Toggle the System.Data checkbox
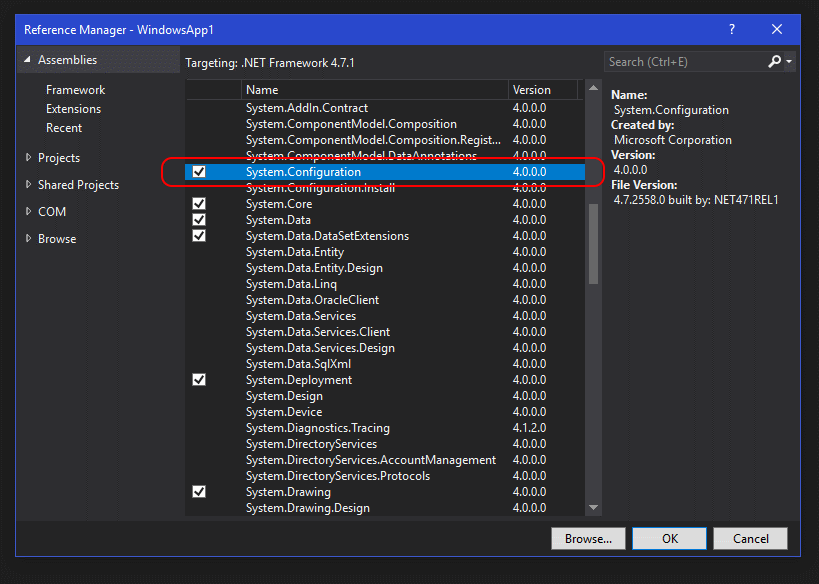819x584 pixels. (x=199, y=220)
